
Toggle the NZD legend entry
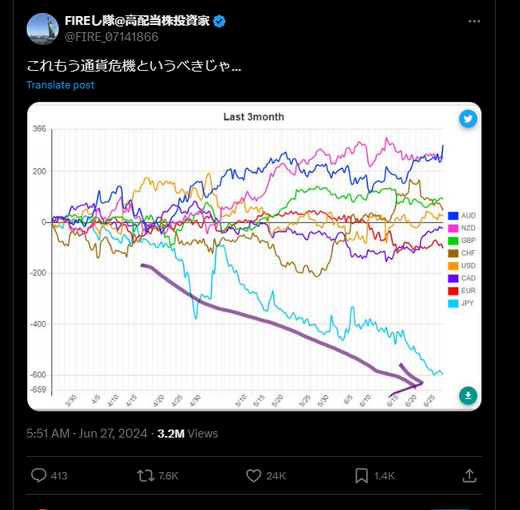point(462,228)
